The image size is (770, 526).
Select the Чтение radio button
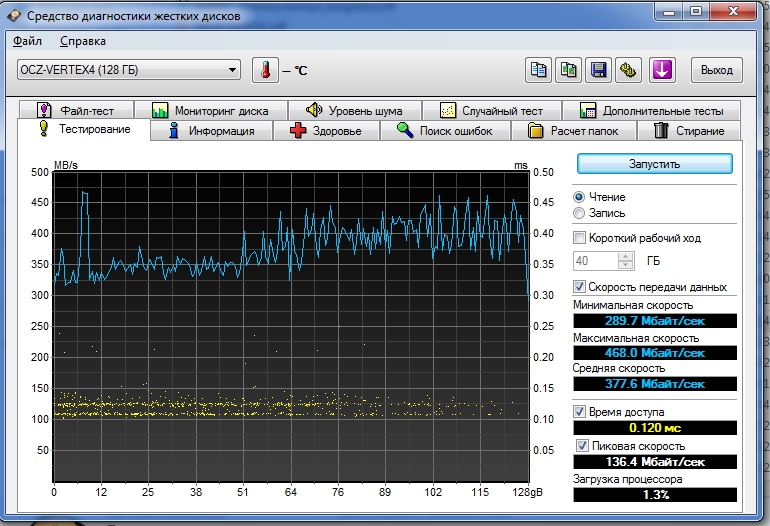click(x=579, y=197)
